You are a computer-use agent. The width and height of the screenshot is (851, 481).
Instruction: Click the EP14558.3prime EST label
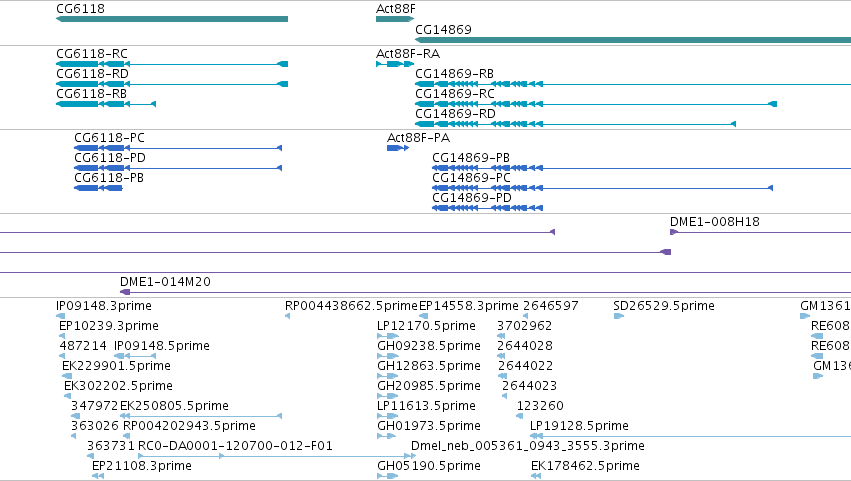click(x=469, y=306)
